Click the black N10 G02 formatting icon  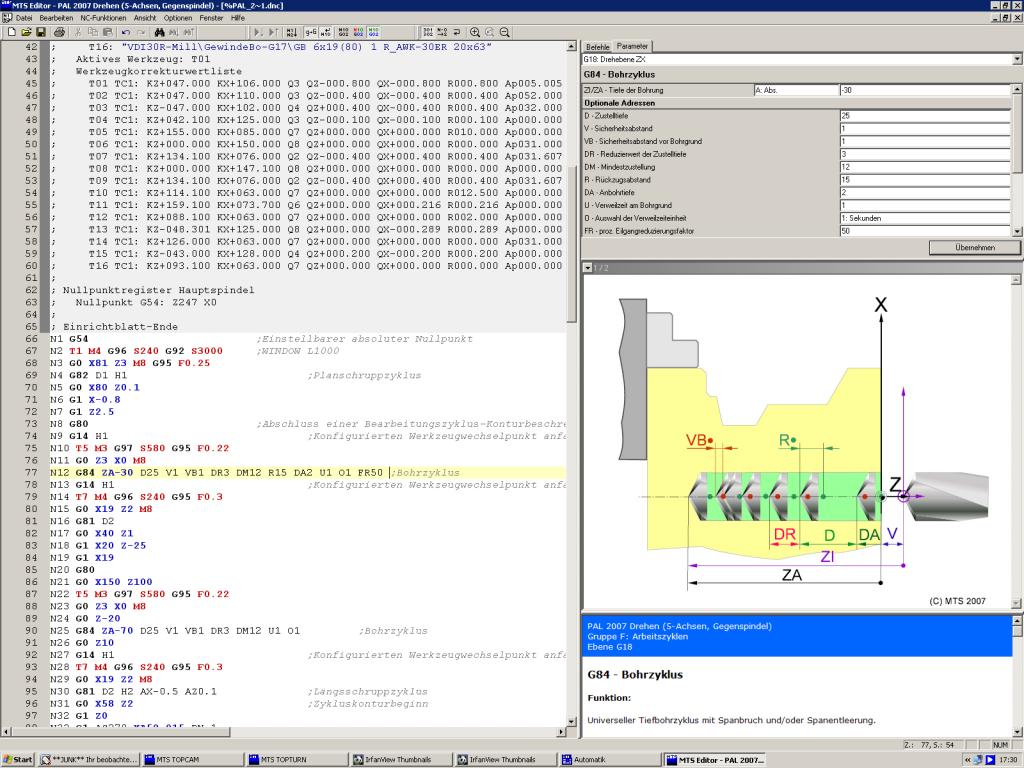pyautogui.click(x=344, y=32)
